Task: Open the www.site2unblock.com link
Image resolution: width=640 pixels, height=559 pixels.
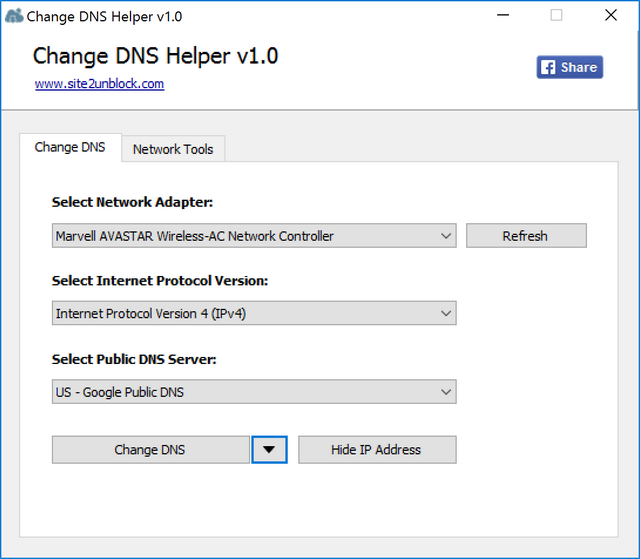Action: pyautogui.click(x=100, y=84)
